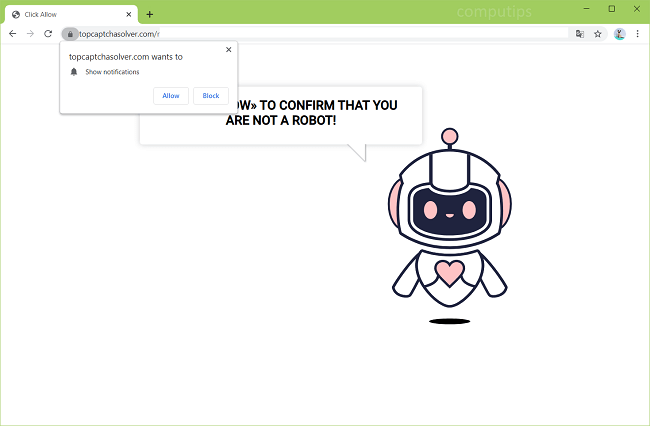Click the forward navigation arrow

coord(30,33)
